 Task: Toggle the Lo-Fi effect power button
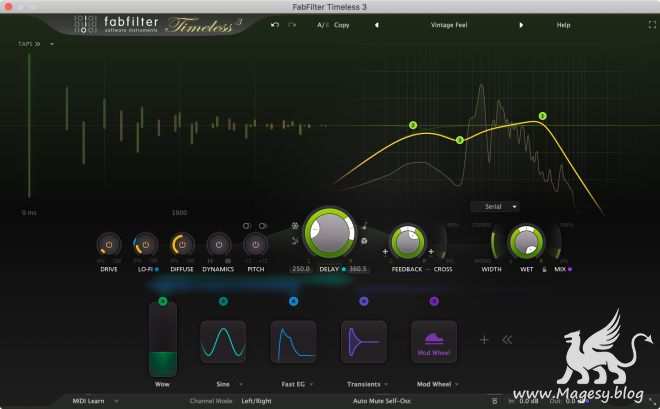tap(145, 244)
